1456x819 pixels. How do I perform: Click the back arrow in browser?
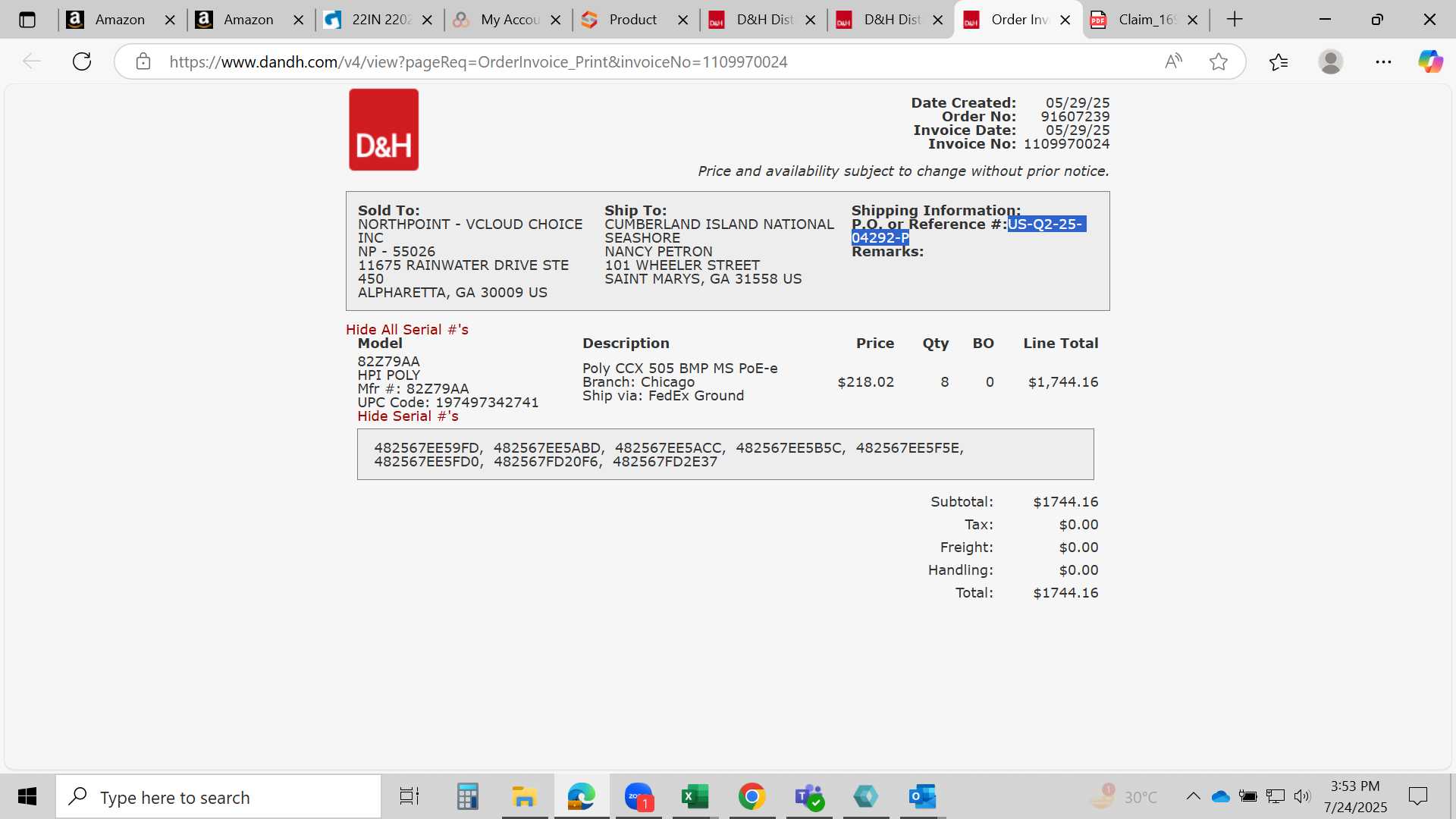[31, 61]
